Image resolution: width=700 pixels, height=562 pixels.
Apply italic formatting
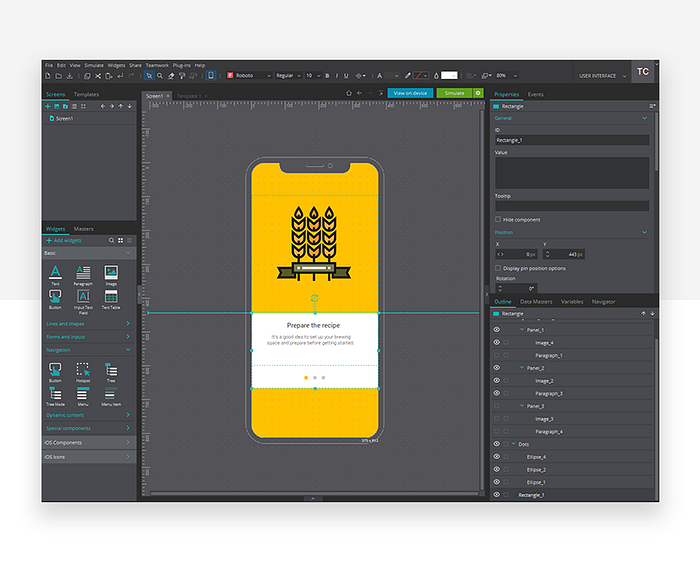click(337, 76)
